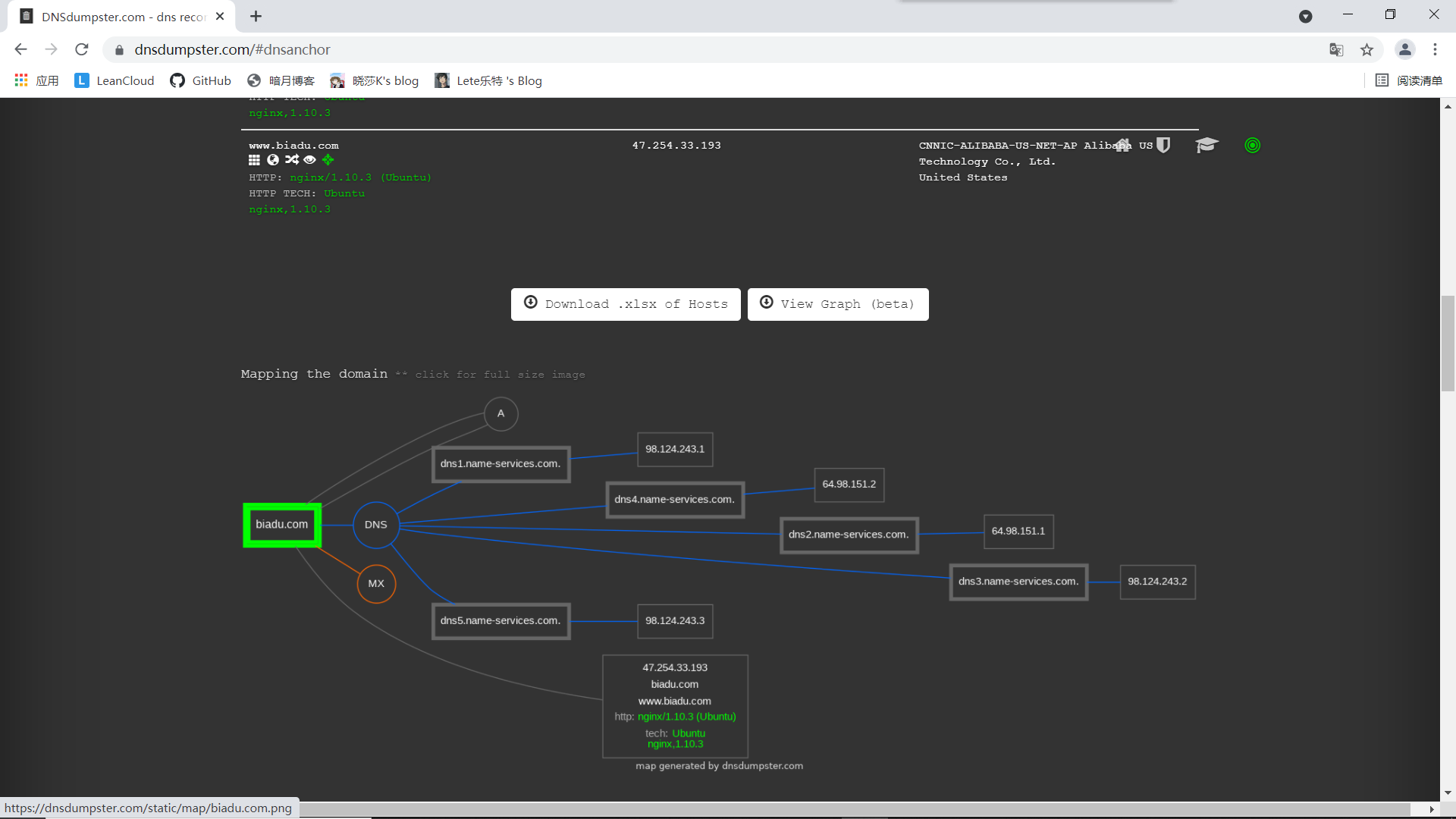
Task: Click the 64.98.151.2 IP box
Action: (849, 485)
